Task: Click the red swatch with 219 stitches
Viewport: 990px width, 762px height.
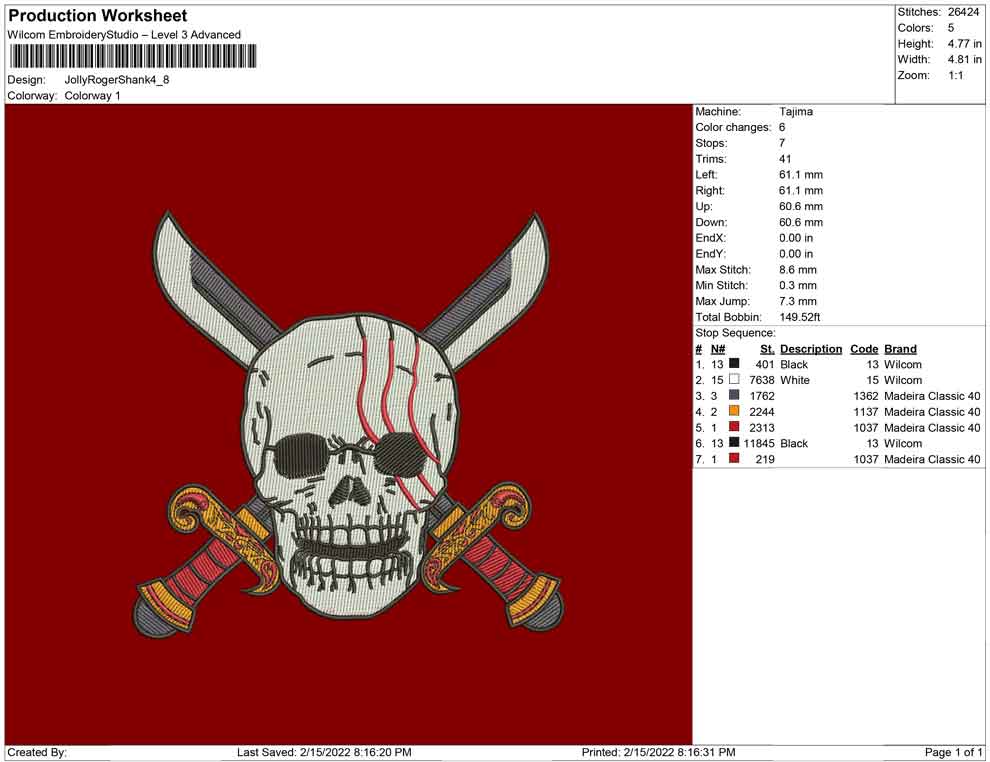Action: click(734, 458)
